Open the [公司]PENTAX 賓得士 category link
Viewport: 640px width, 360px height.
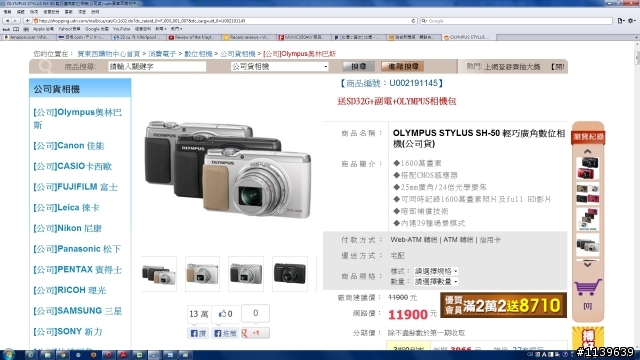click(78, 270)
